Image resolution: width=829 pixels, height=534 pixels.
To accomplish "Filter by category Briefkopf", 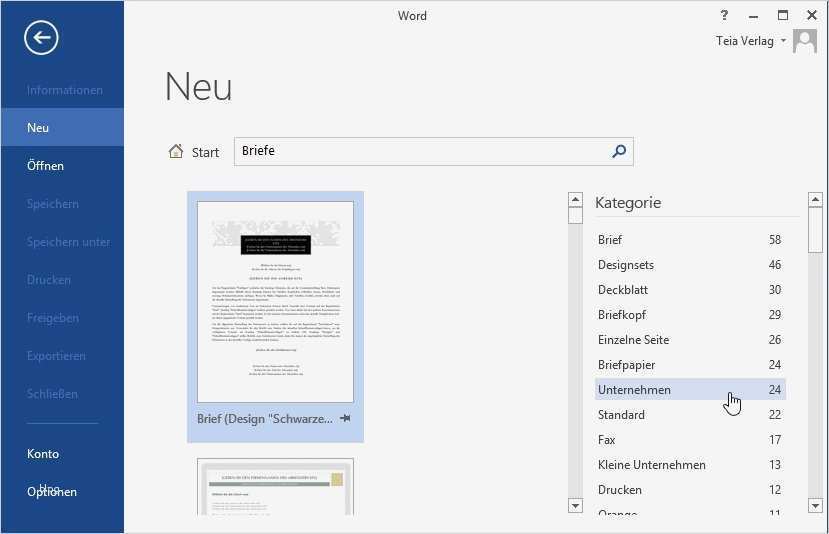I will [x=690, y=315].
